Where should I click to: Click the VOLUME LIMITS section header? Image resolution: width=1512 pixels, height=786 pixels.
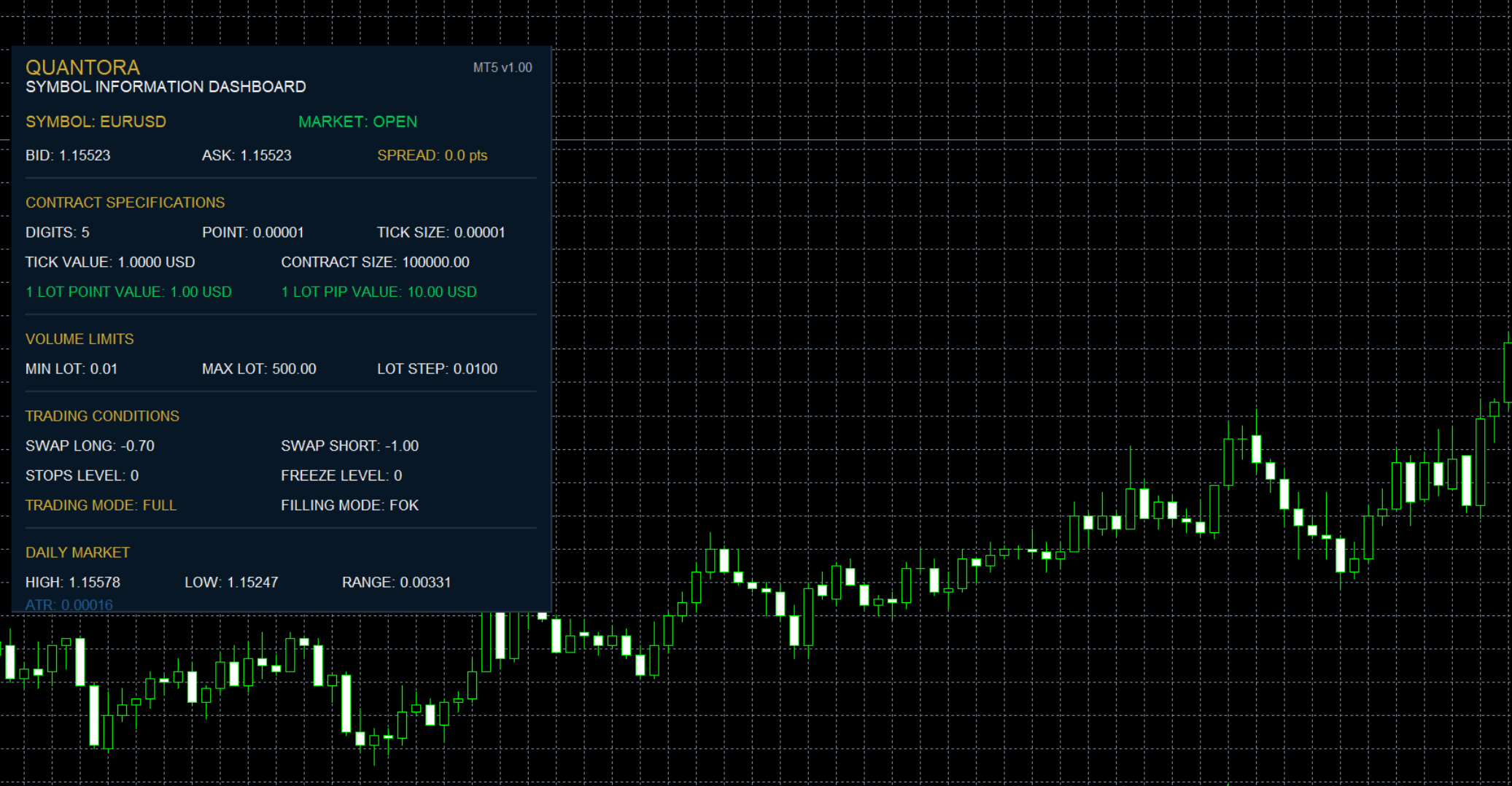pyautogui.click(x=80, y=339)
